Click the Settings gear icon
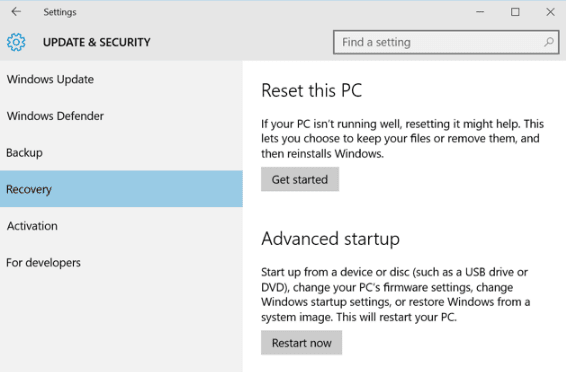566x372 pixels. click(x=16, y=42)
